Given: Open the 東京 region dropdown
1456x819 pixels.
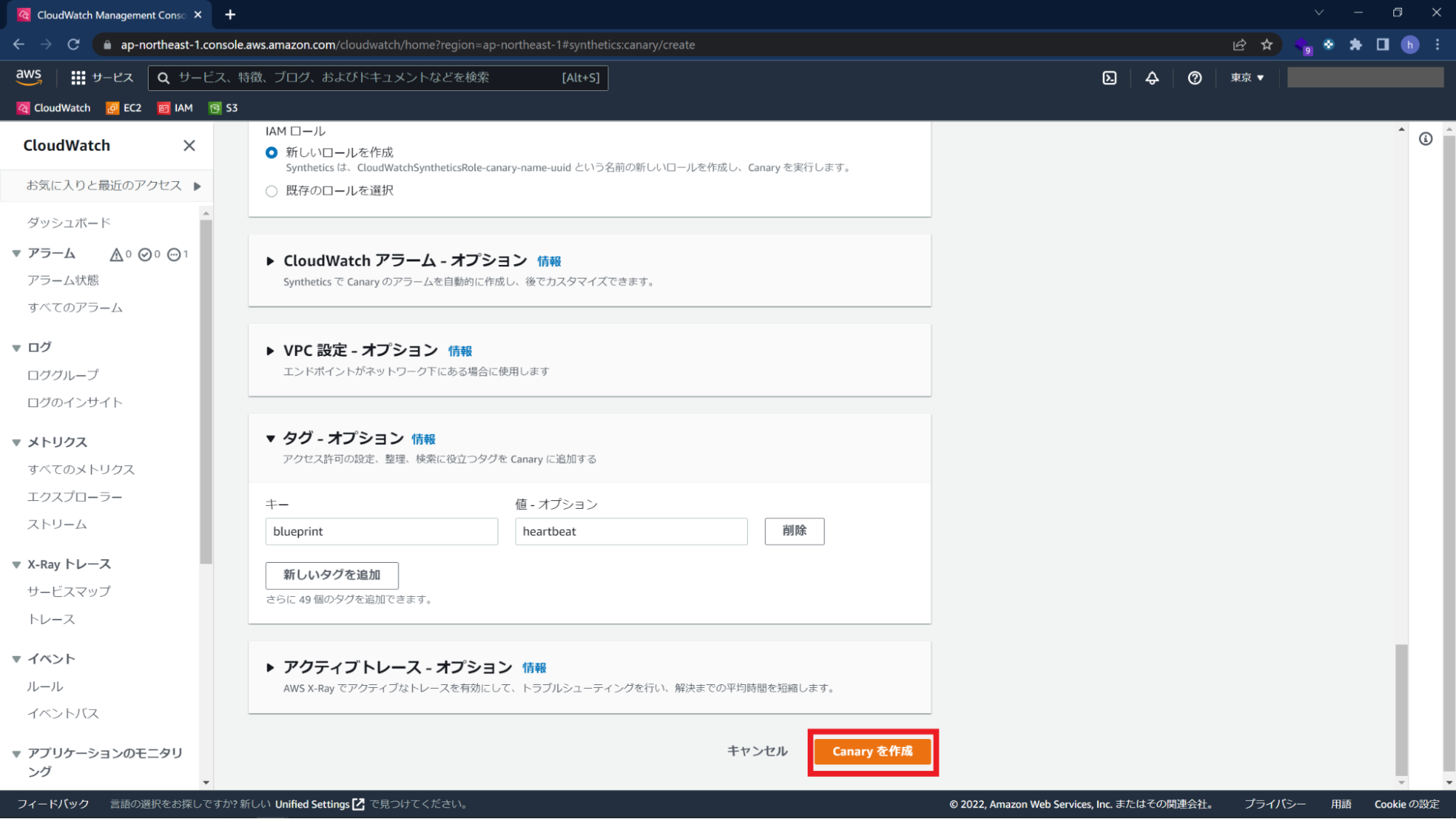Looking at the screenshot, I should [1247, 78].
